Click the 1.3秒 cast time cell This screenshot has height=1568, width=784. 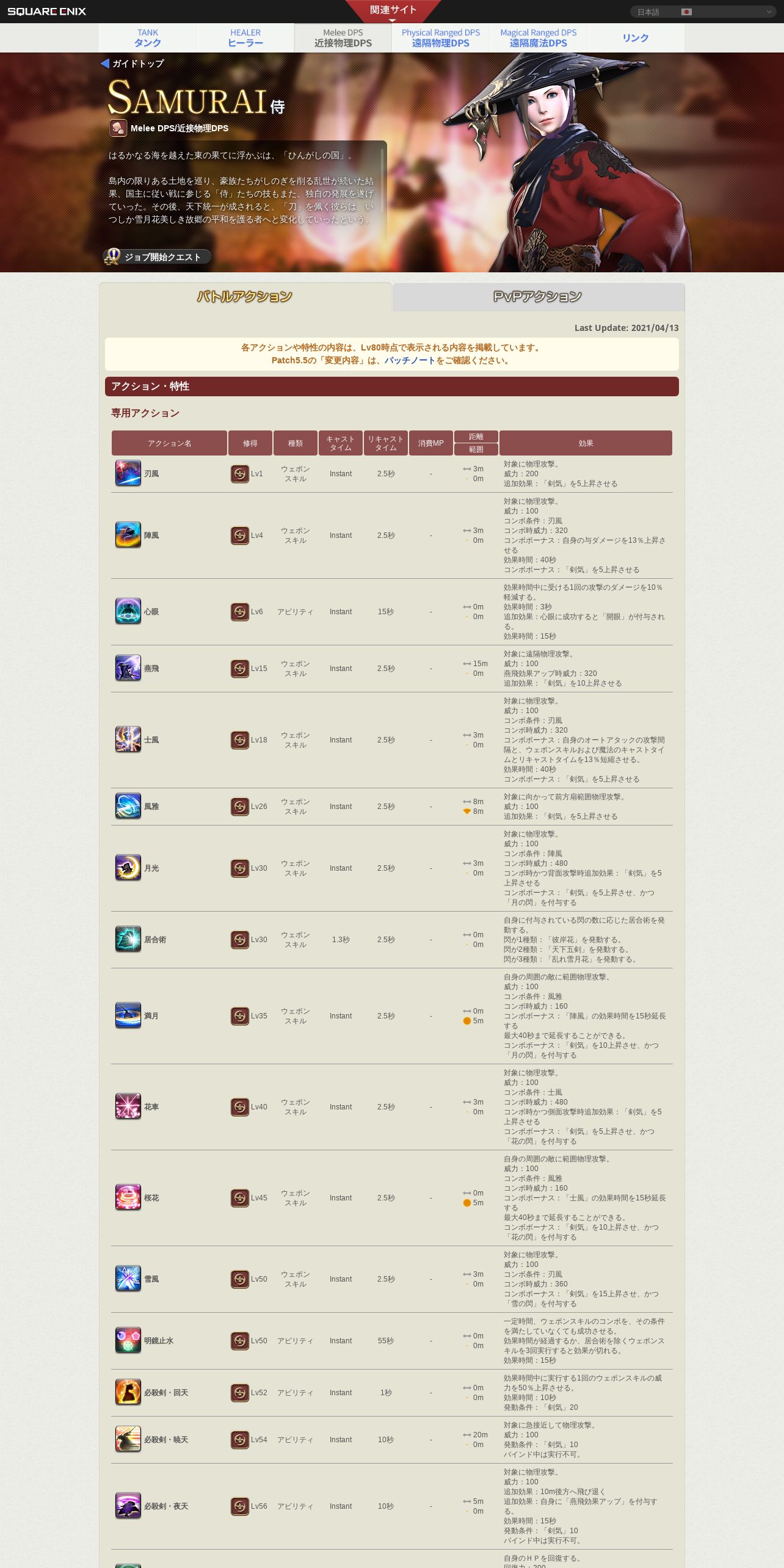coord(341,940)
